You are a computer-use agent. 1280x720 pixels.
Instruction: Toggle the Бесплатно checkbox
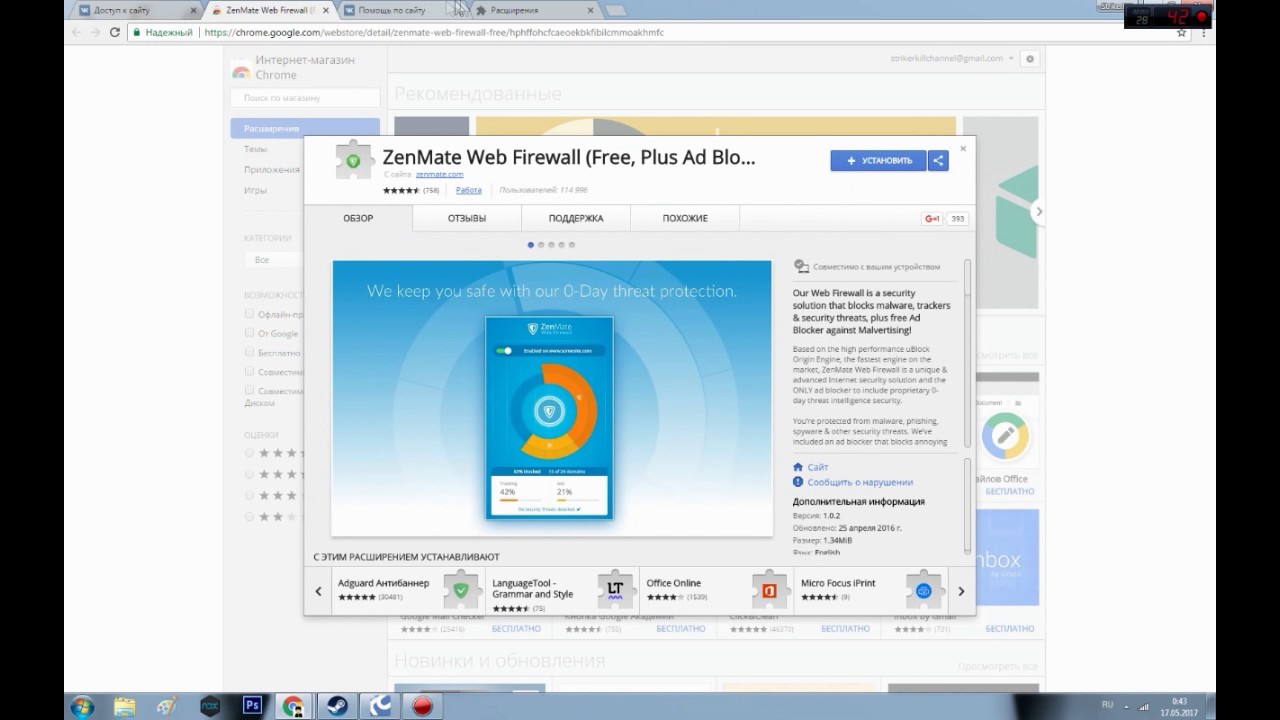pos(250,352)
